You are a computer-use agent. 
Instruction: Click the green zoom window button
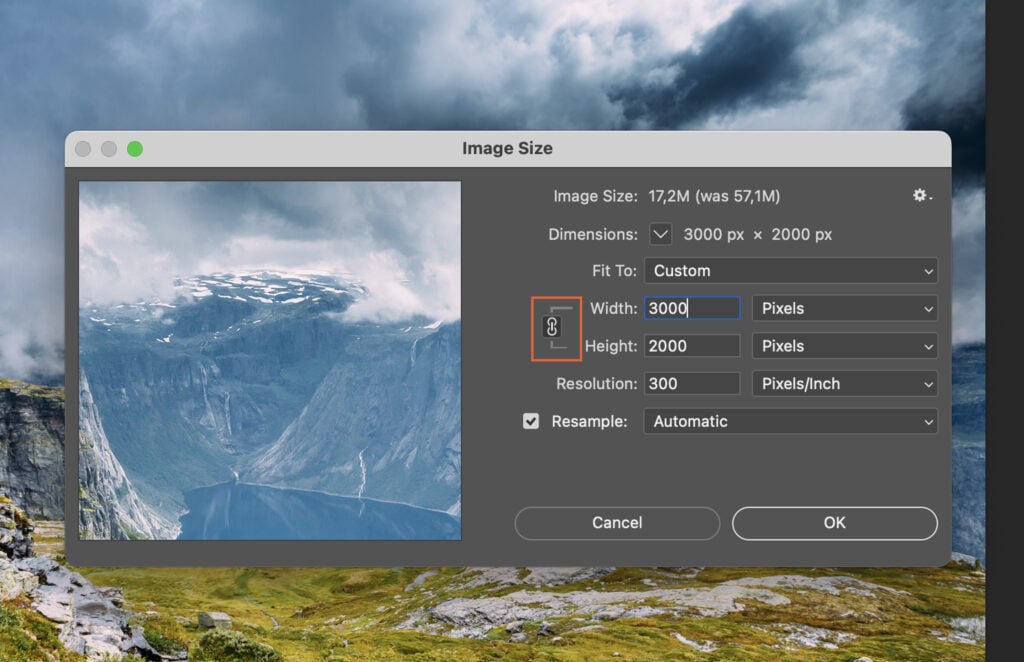135,147
